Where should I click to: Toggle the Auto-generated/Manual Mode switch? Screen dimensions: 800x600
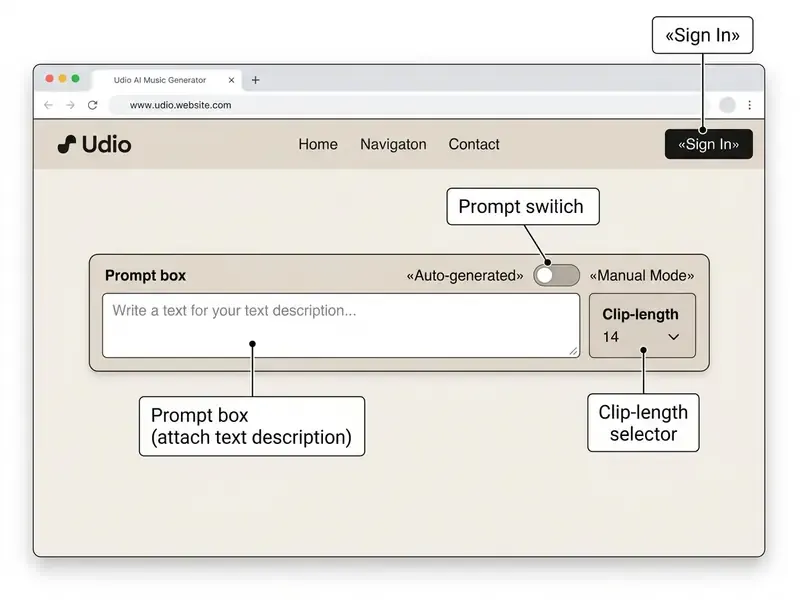pos(557,276)
